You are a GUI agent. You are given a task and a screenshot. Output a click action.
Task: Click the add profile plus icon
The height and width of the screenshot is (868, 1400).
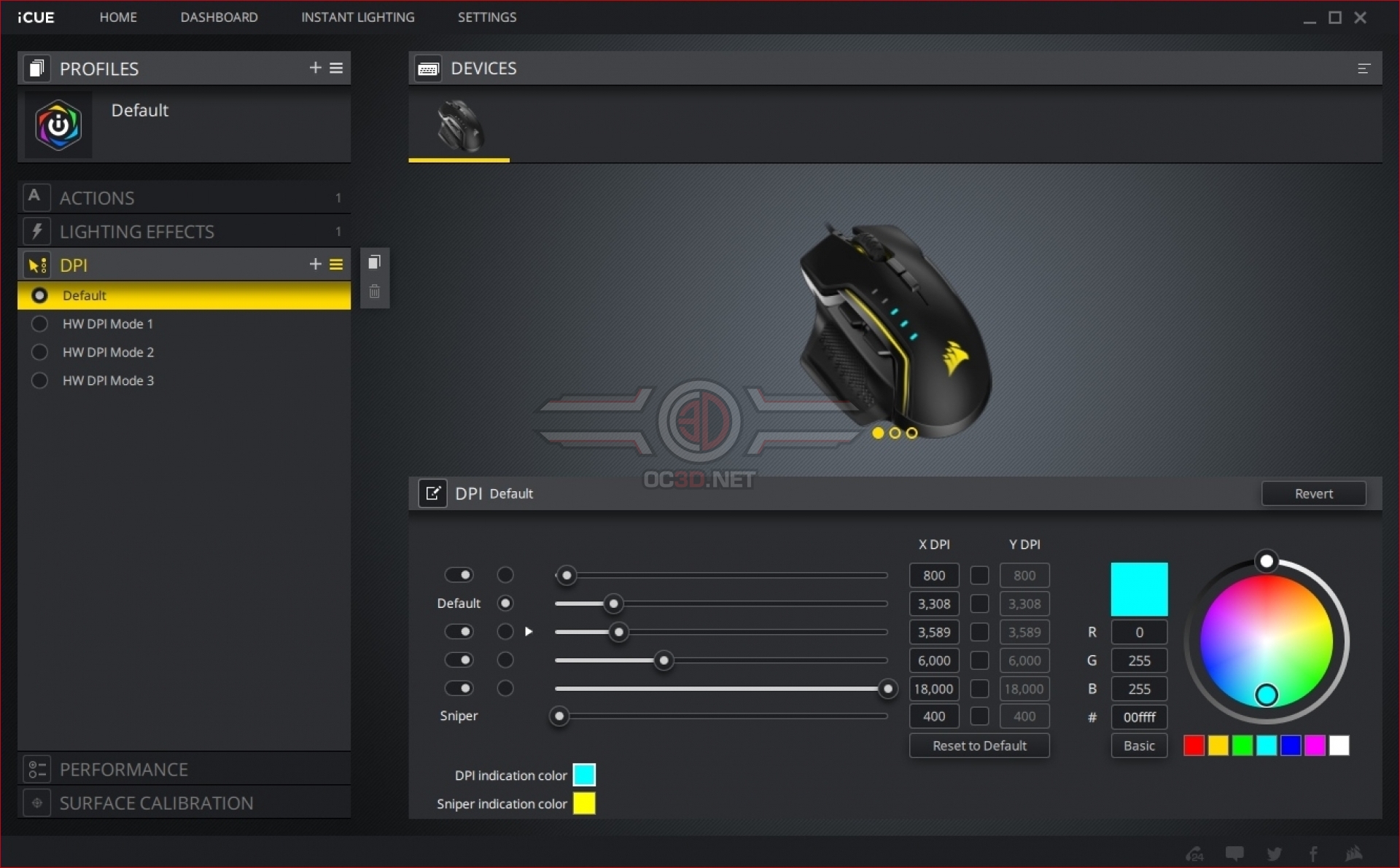315,68
